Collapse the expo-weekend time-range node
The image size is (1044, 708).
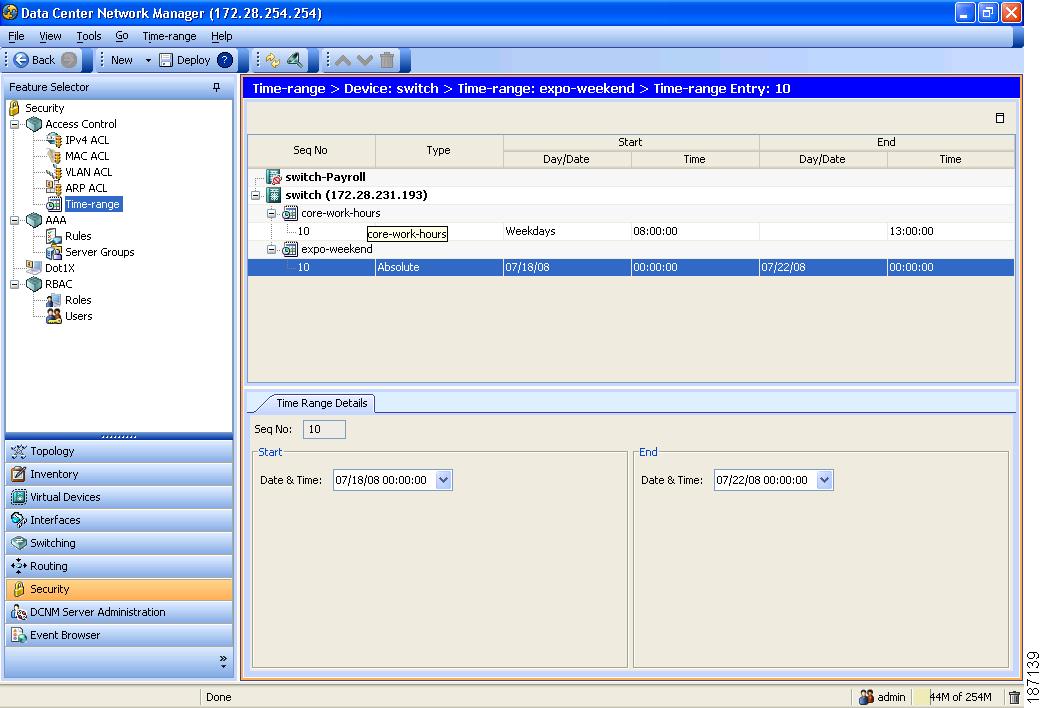(x=271, y=249)
